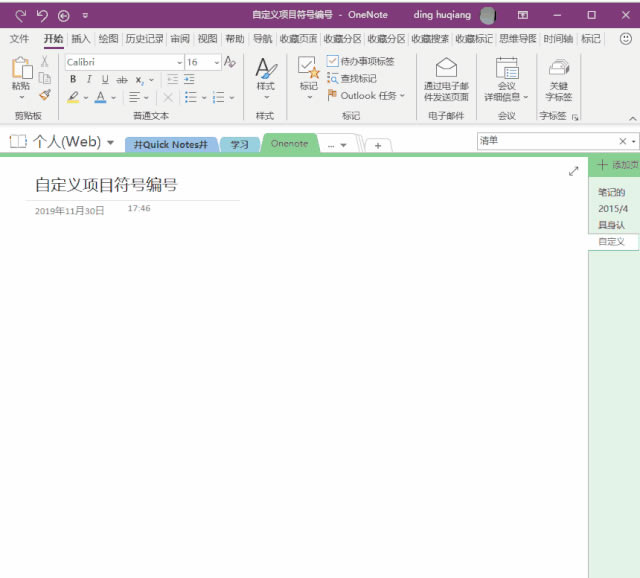The image size is (640, 578).
Task: Select the 学习 section tab
Action: click(x=240, y=144)
